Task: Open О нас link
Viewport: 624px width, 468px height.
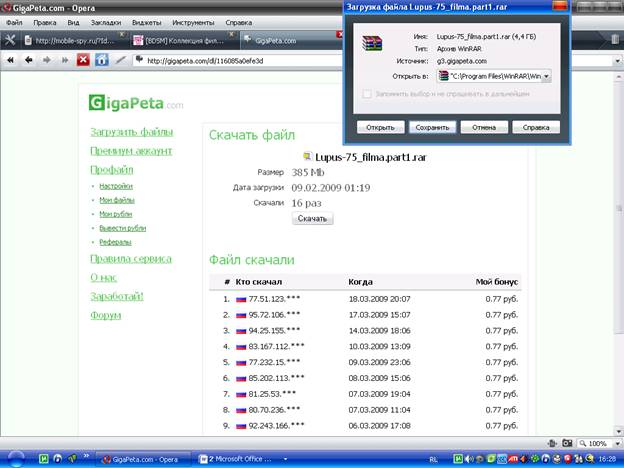Action: point(103,278)
